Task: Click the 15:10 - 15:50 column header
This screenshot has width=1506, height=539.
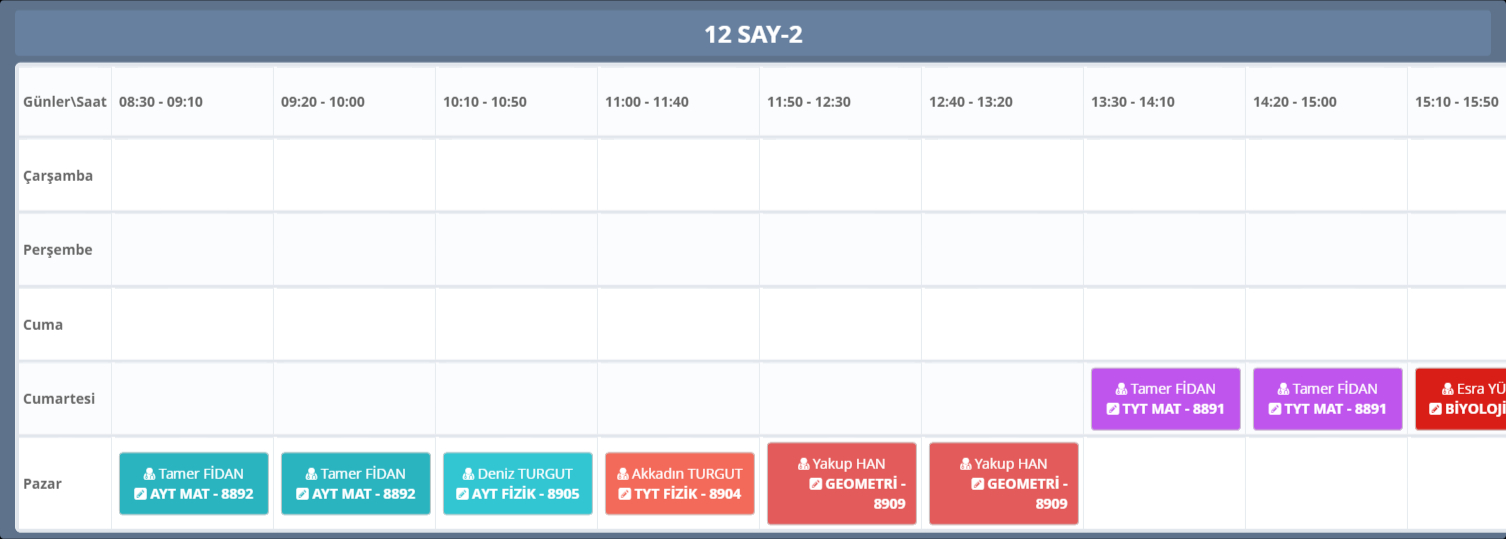Action: point(1456,102)
